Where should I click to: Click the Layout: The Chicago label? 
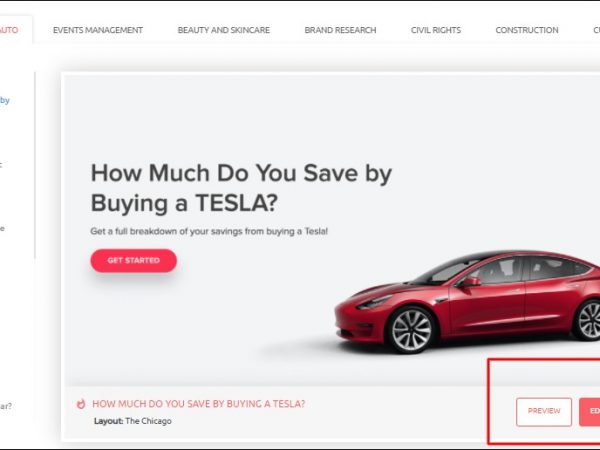coord(133,421)
